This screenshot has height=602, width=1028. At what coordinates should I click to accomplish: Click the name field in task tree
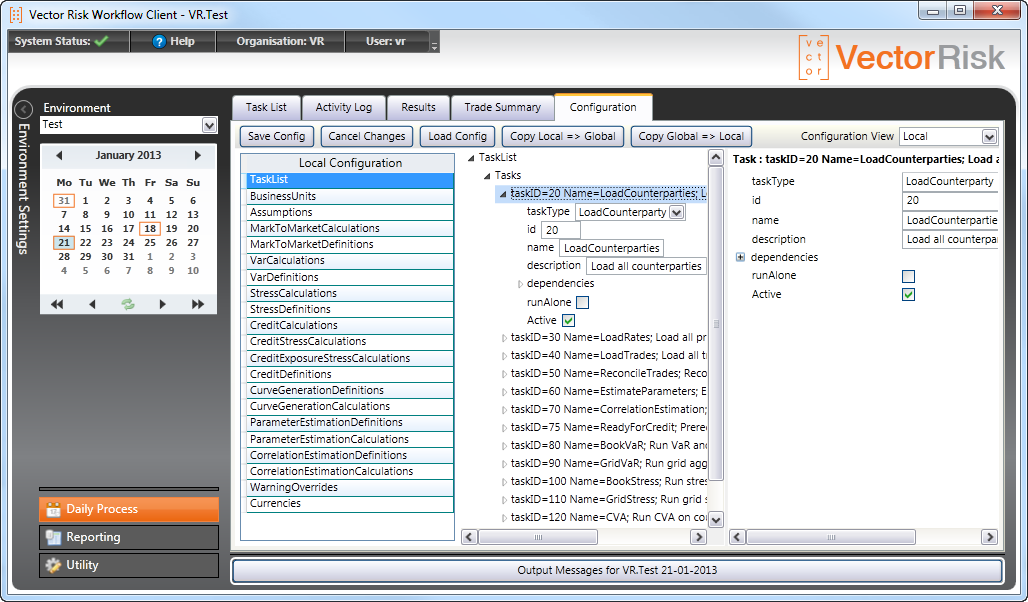(612, 248)
